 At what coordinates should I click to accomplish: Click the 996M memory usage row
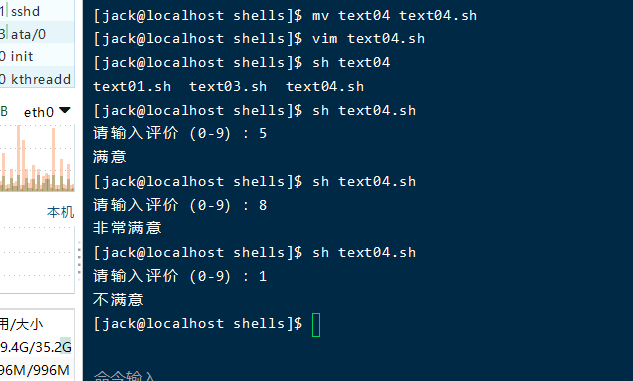(37, 369)
